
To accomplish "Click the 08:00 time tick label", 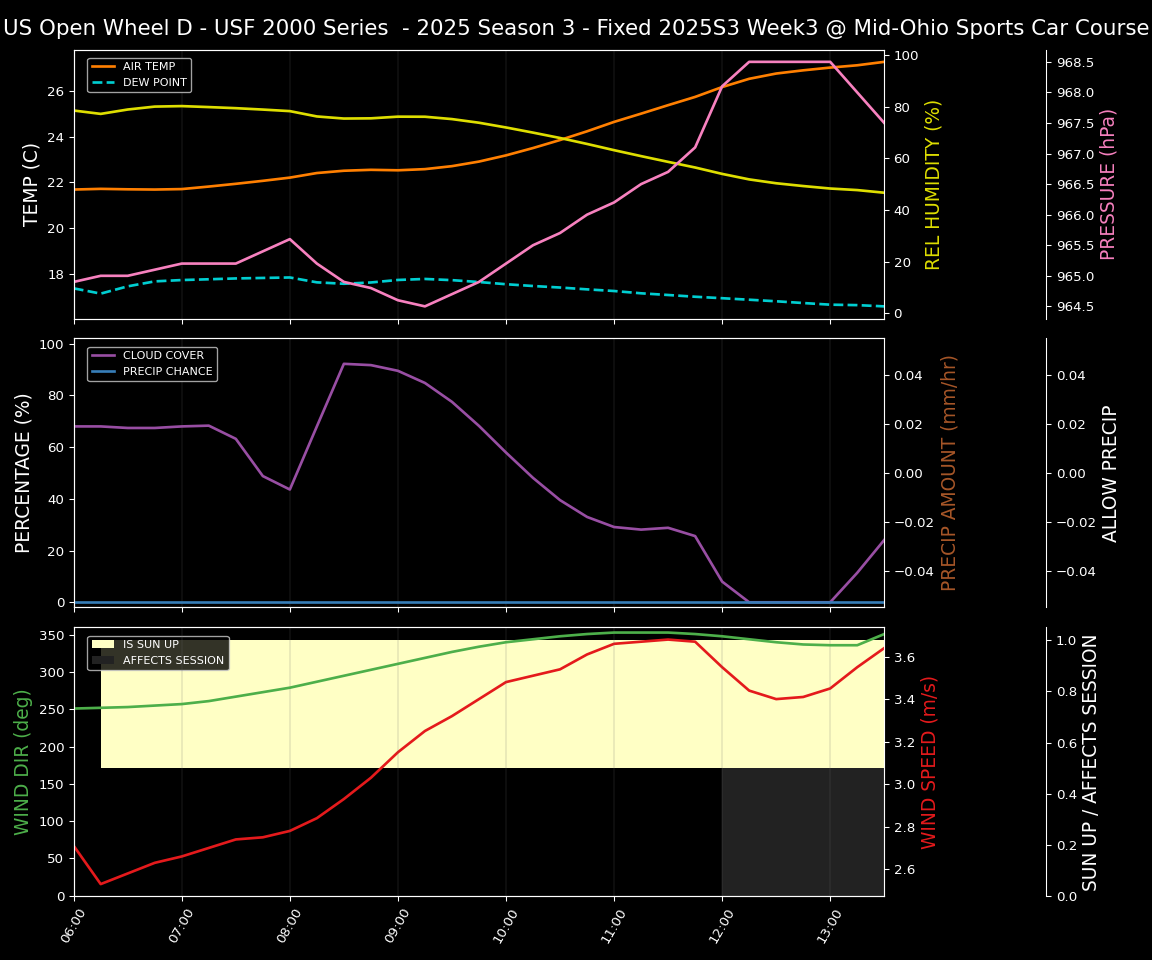I will [288, 925].
